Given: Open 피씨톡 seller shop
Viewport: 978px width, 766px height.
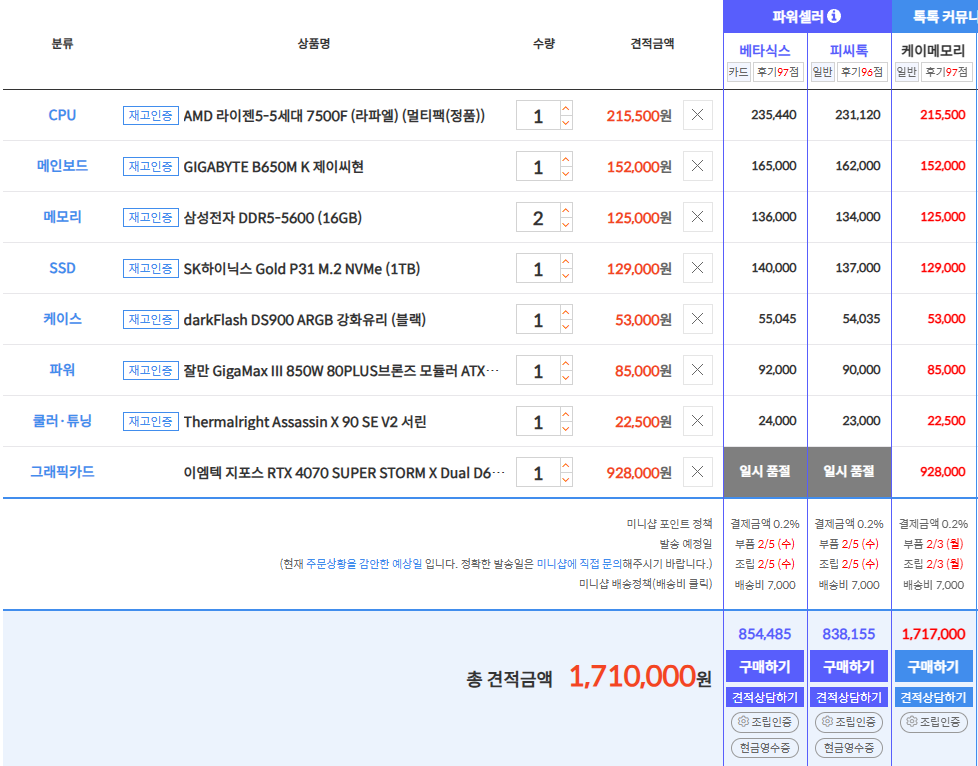Looking at the screenshot, I should (x=850, y=51).
